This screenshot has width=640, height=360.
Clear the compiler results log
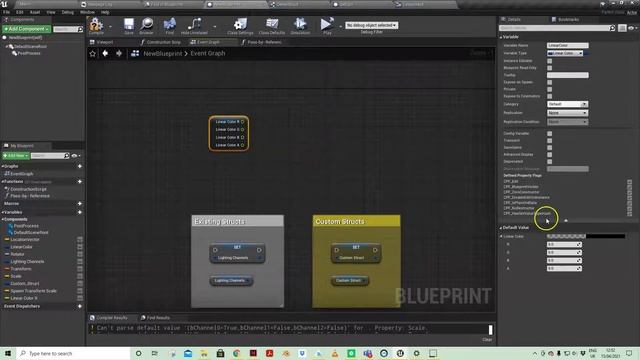(x=487, y=340)
